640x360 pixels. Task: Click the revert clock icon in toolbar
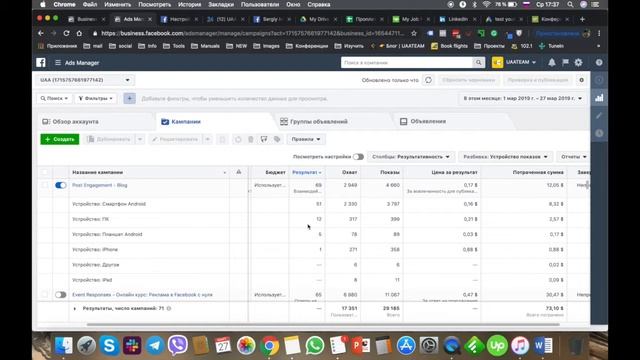238,139
